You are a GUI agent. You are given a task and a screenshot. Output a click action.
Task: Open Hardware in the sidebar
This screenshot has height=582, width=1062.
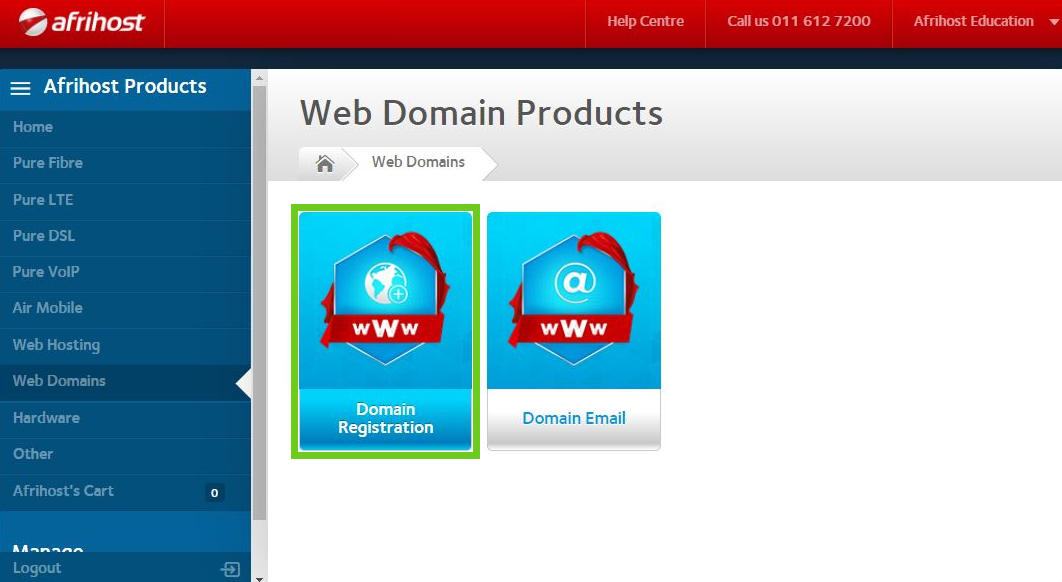tap(46, 418)
